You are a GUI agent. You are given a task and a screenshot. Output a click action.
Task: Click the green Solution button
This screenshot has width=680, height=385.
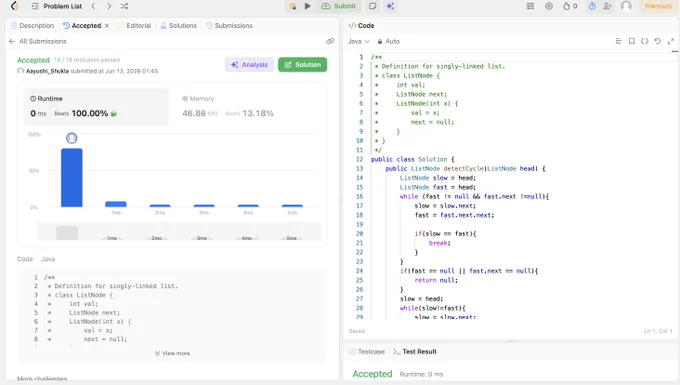[x=302, y=65]
